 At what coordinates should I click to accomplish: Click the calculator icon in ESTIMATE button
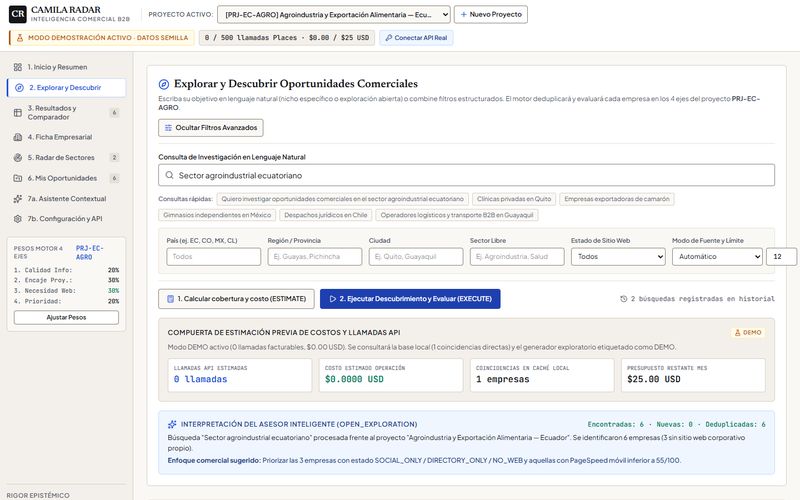[170, 299]
